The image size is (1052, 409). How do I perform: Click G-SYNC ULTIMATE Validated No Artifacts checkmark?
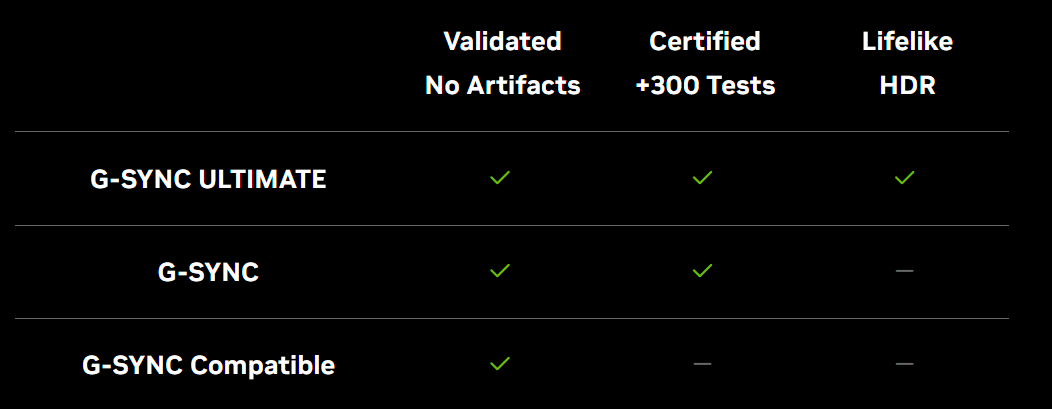pos(500,178)
